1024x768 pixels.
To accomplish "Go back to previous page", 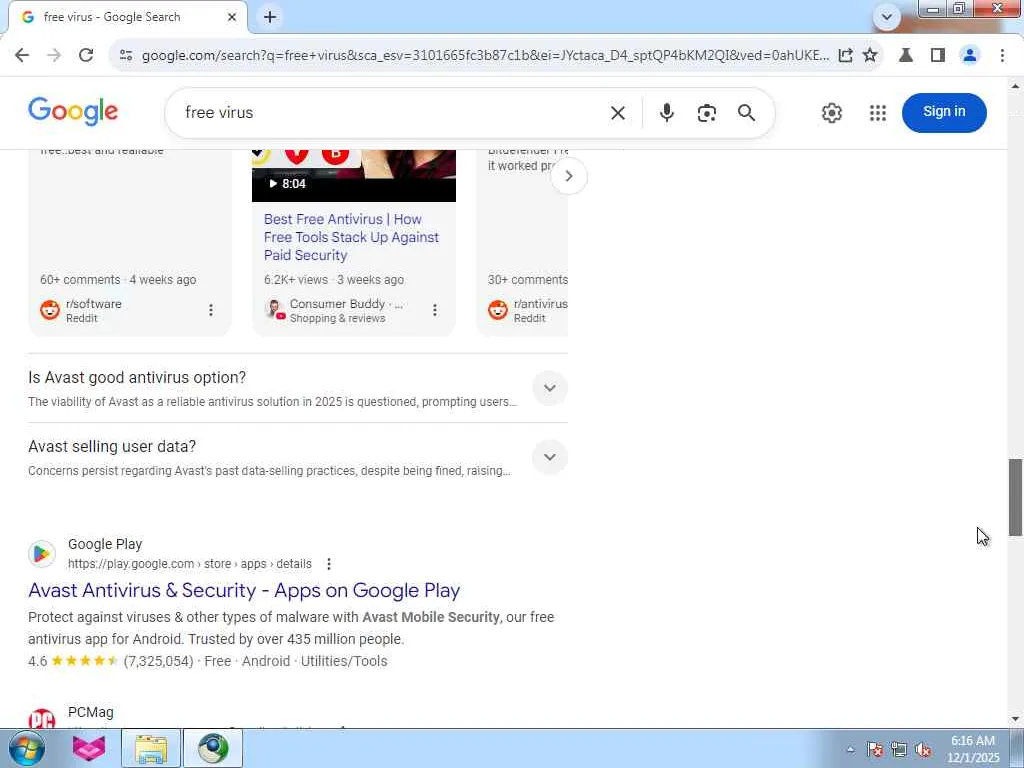I will [22, 56].
